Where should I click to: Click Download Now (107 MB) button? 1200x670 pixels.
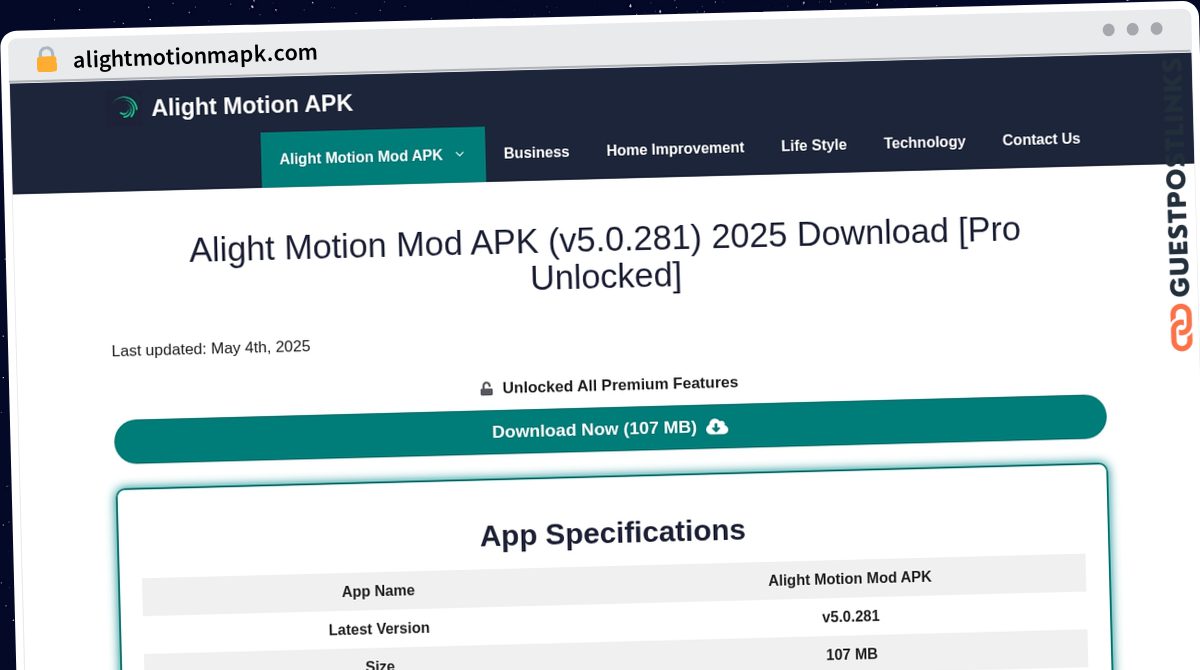click(x=610, y=429)
